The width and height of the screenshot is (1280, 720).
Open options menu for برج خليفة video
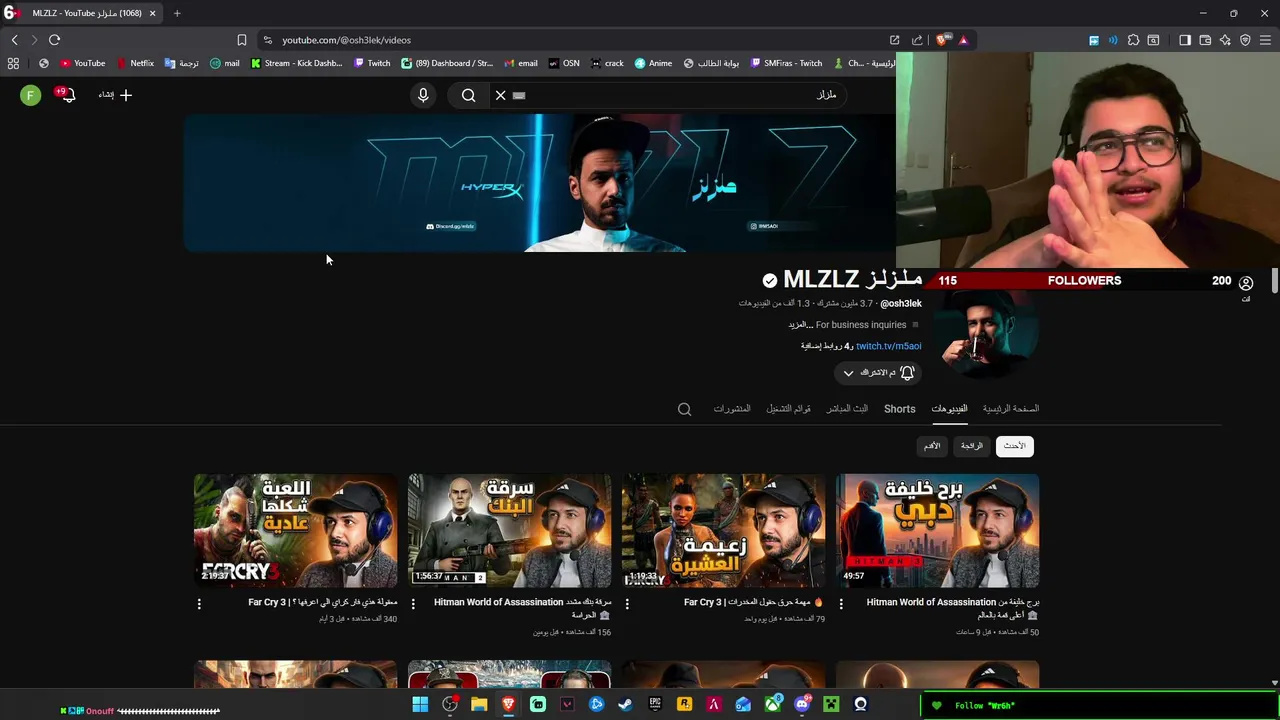841,604
